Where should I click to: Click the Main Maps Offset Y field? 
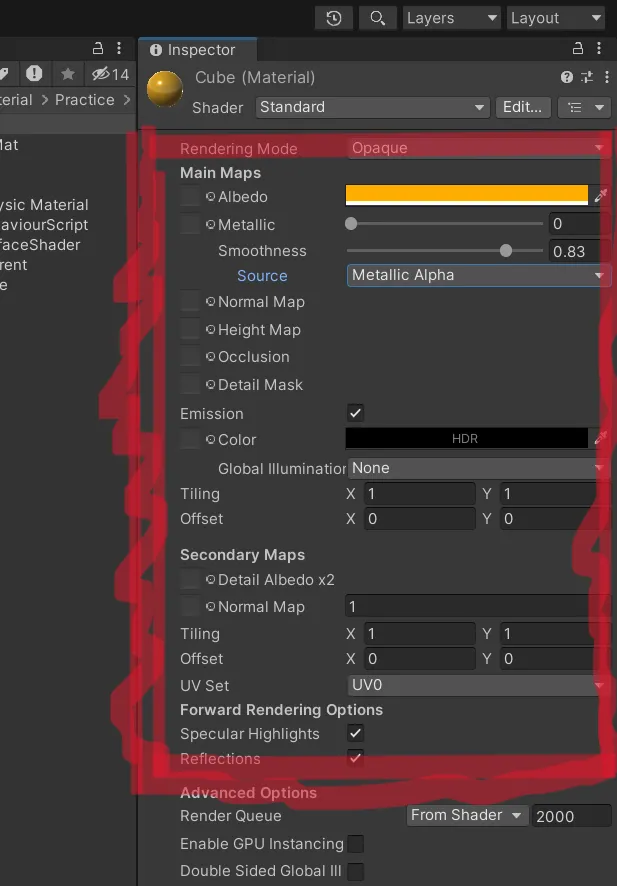pyautogui.click(x=555, y=519)
